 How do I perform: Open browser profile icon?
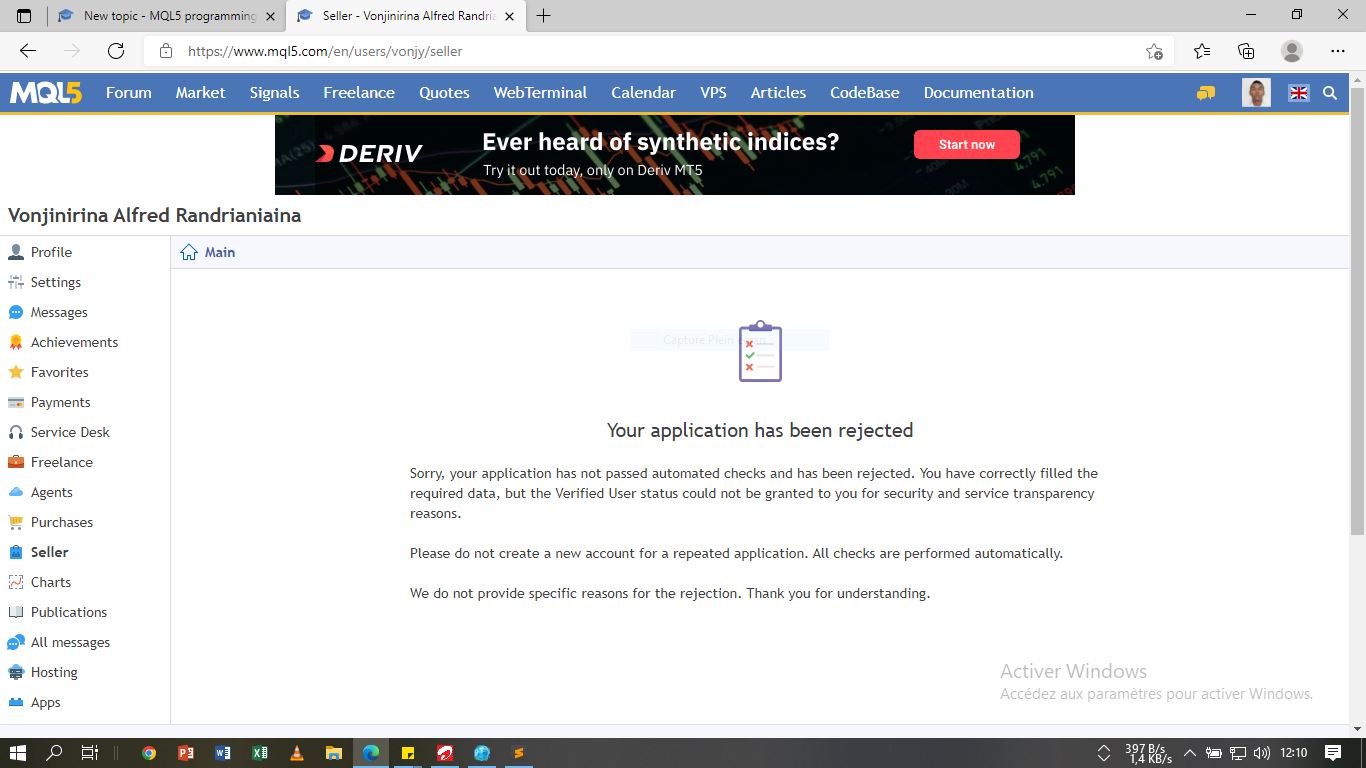coord(1292,51)
